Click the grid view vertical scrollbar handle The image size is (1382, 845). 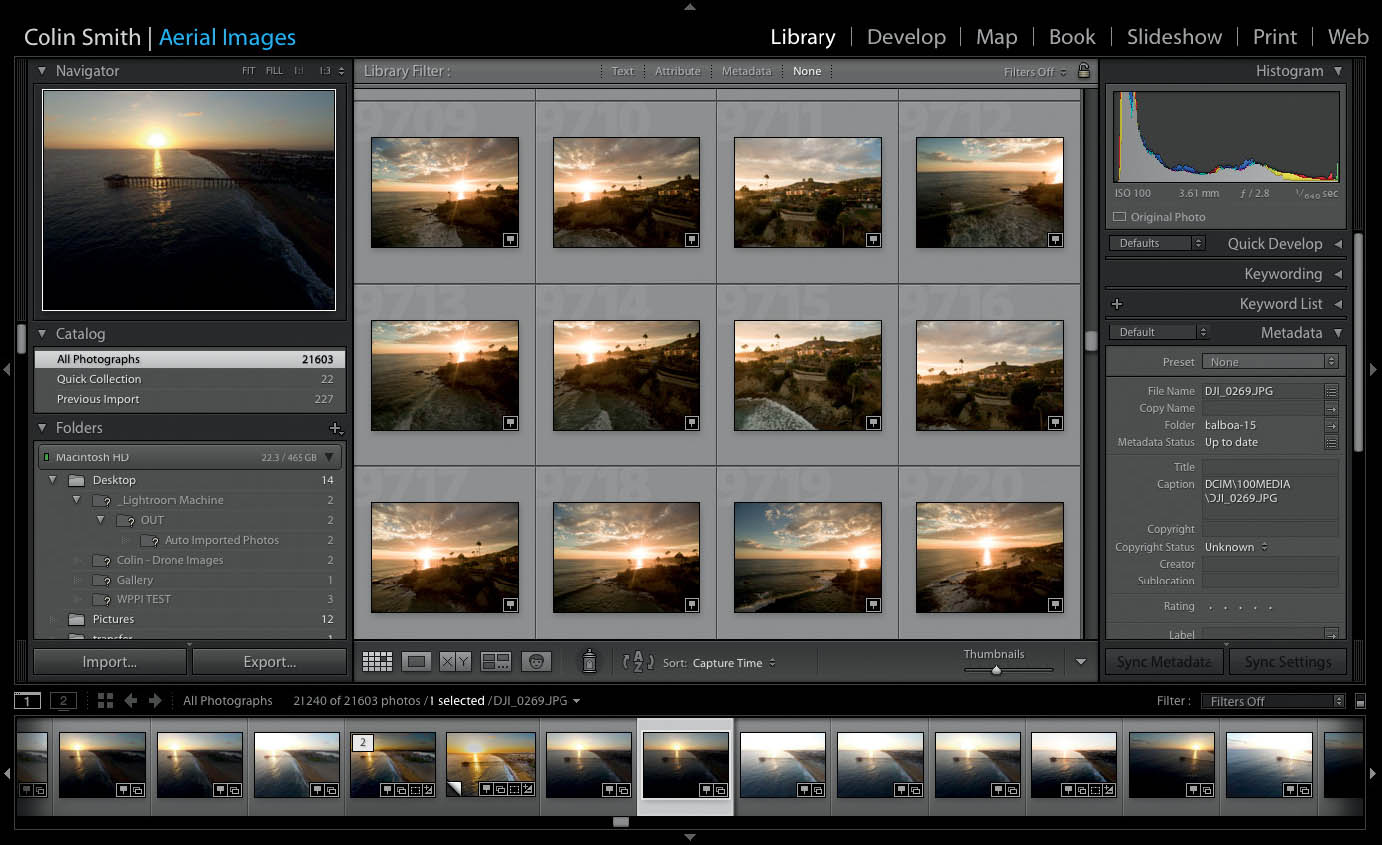[1091, 341]
